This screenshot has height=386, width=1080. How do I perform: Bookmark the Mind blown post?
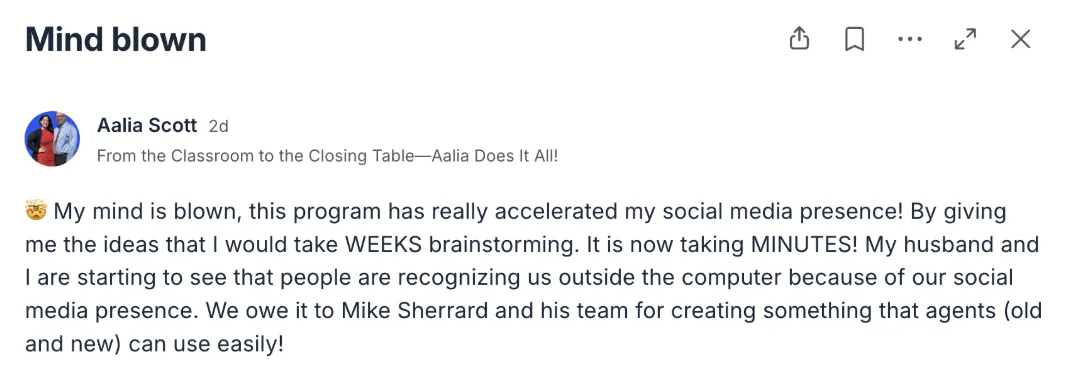(x=855, y=39)
